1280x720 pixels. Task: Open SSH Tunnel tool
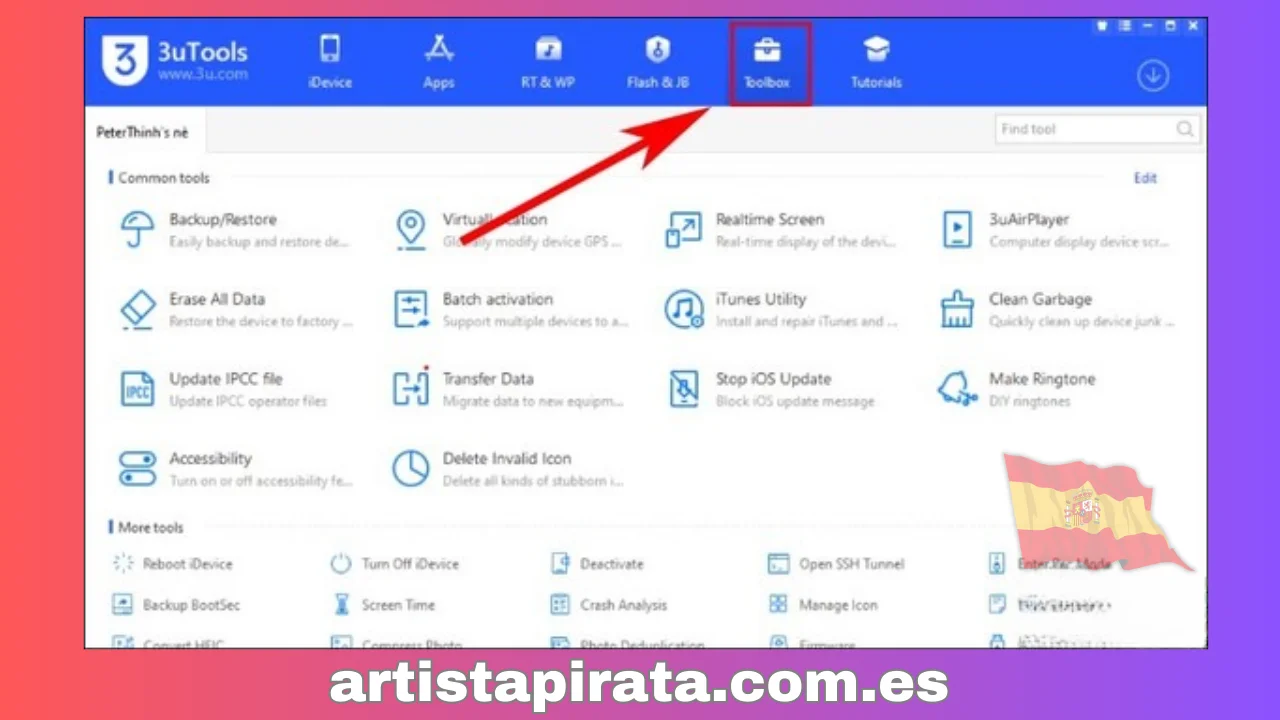point(836,564)
